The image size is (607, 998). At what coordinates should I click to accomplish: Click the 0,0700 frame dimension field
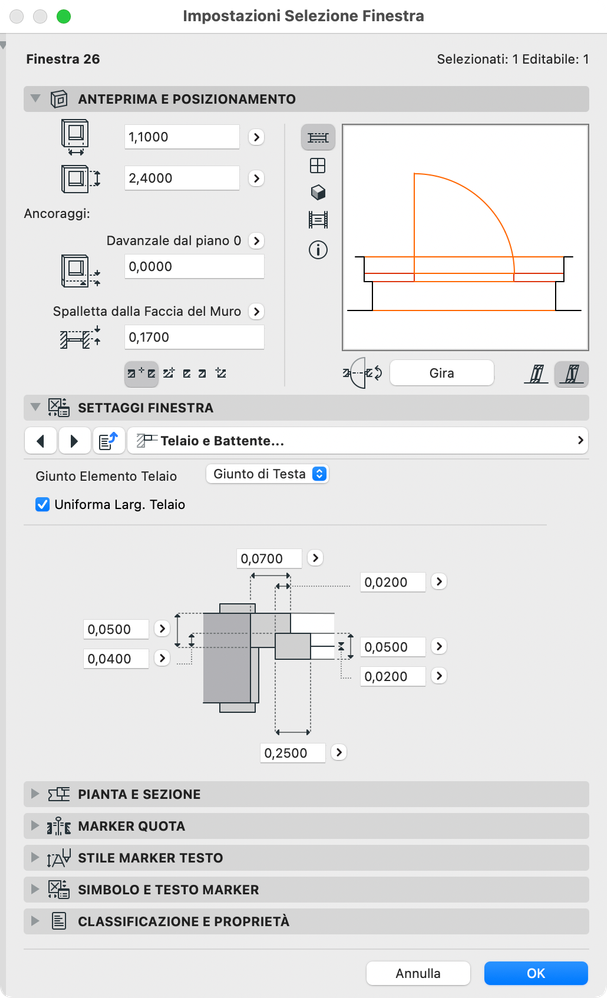coord(269,559)
